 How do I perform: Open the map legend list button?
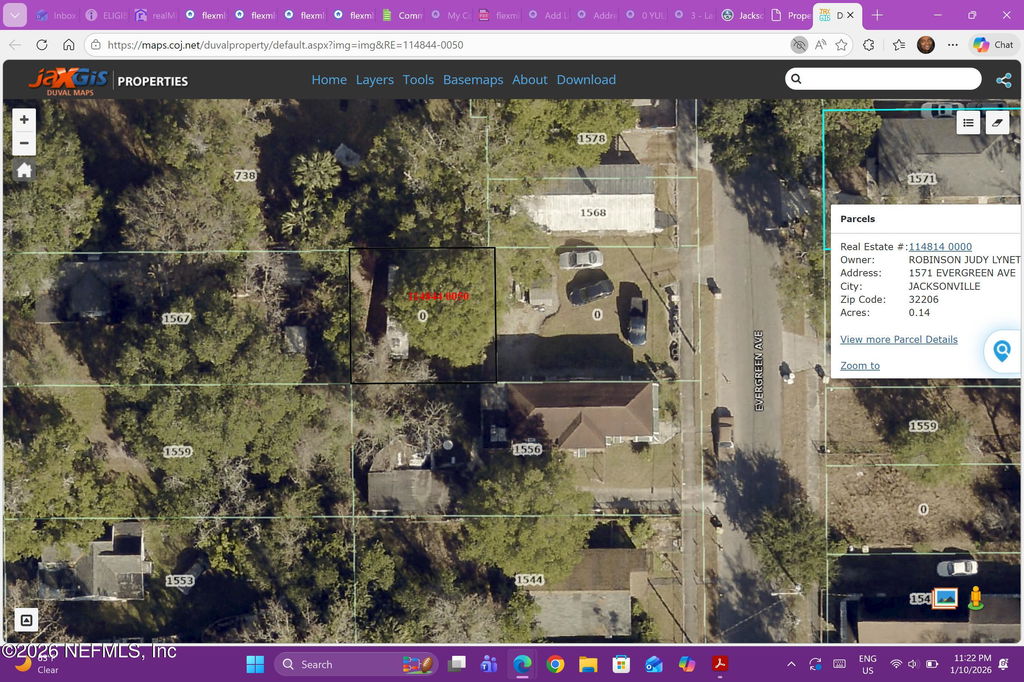968,122
